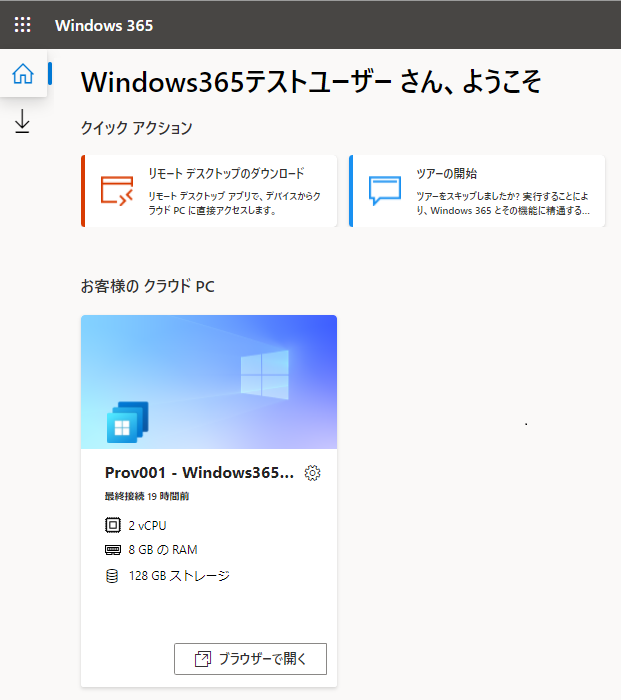
Task: Open Cloud PC settings gear for Prov001
Action: (313, 473)
